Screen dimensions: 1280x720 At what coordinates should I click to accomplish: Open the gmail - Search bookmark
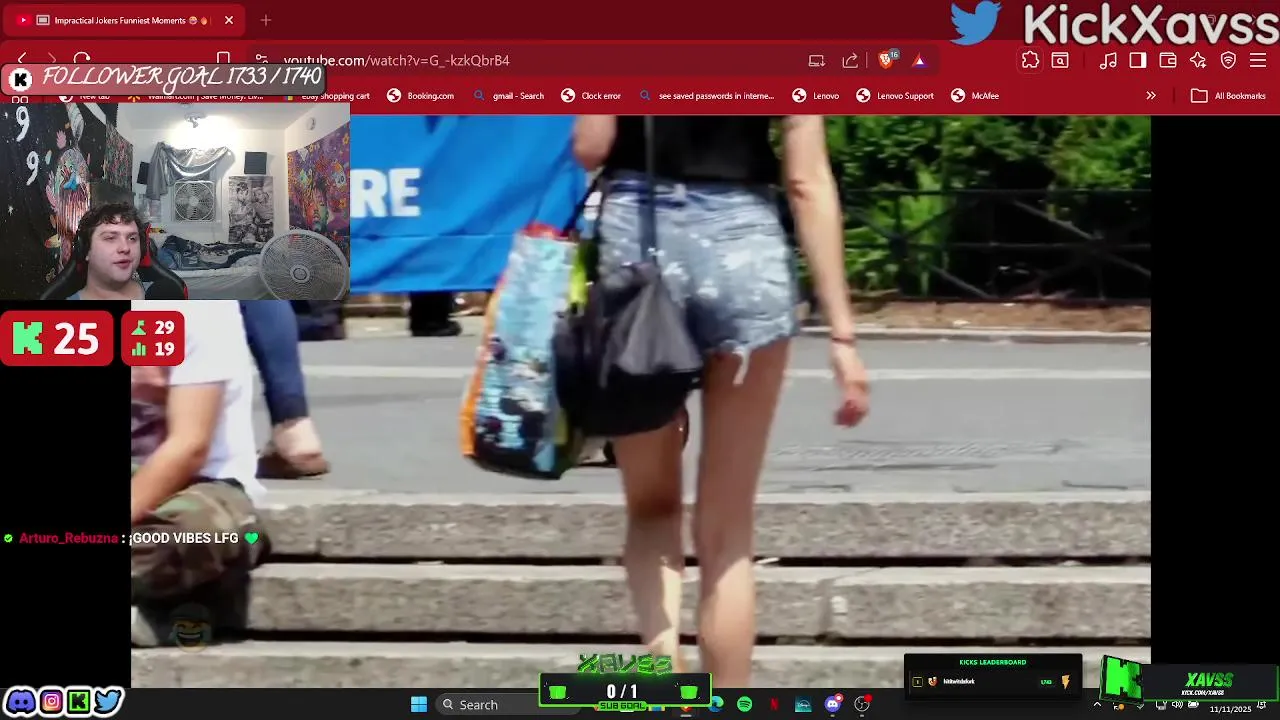pyautogui.click(x=508, y=96)
